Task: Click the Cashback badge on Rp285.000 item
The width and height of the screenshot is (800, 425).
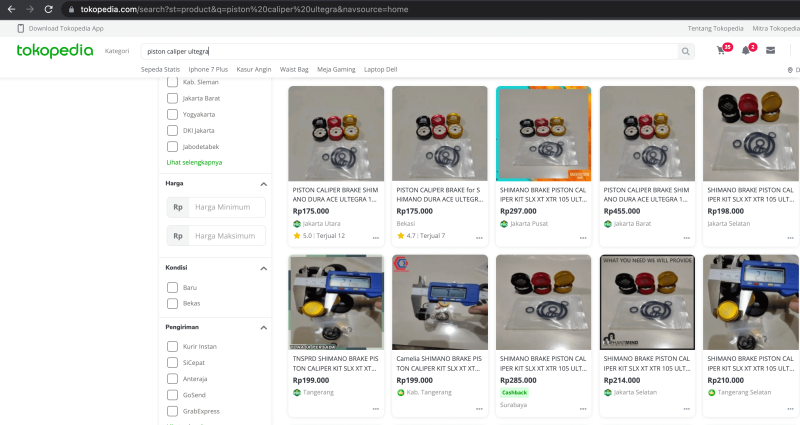Action: click(514, 392)
